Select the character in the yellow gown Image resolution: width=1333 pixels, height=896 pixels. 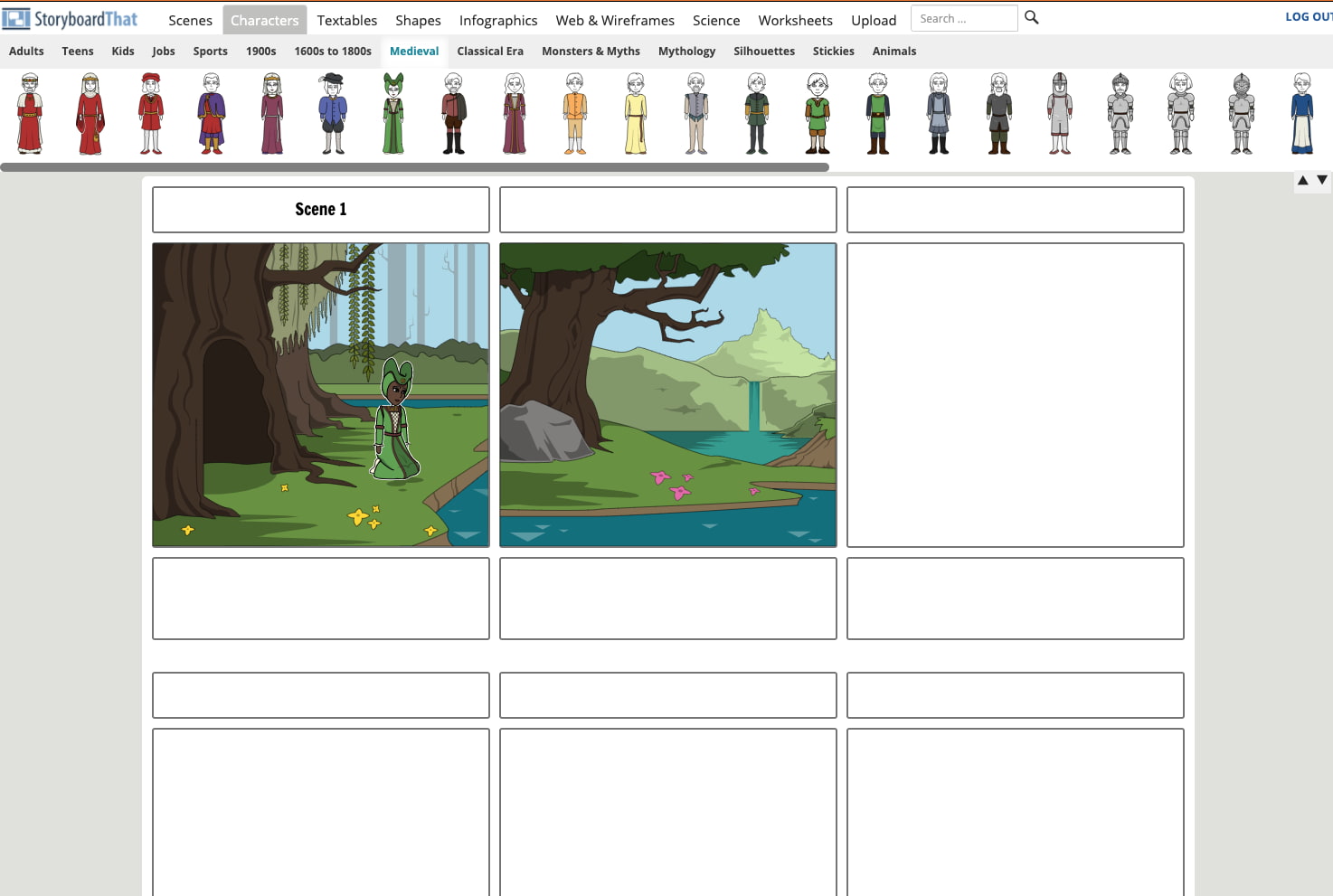[x=636, y=115]
